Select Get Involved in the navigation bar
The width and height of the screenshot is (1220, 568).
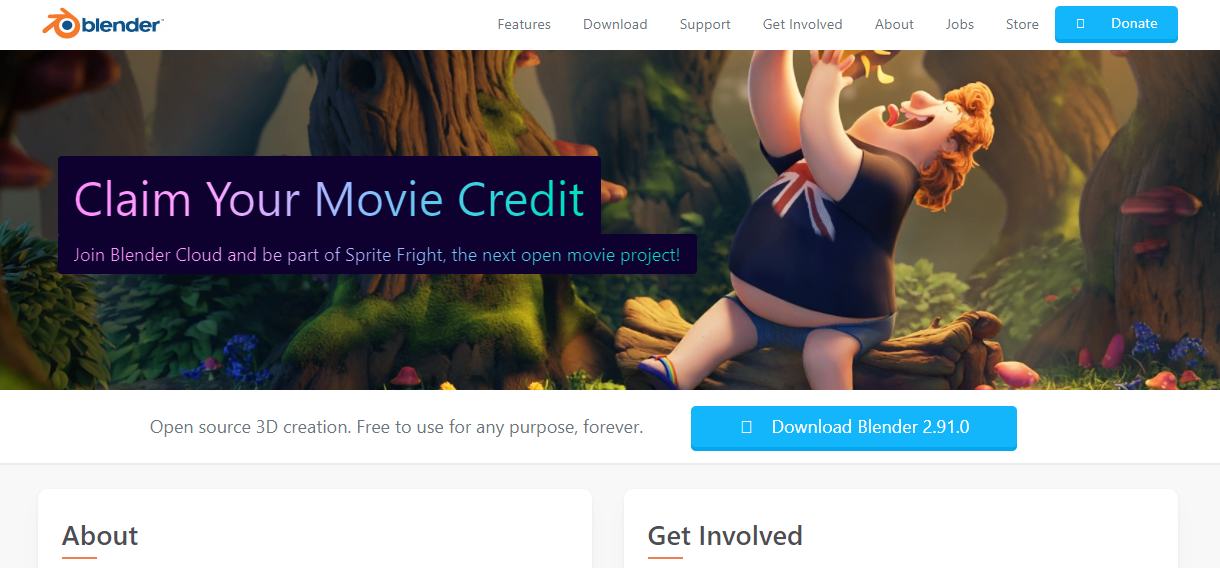pos(802,24)
